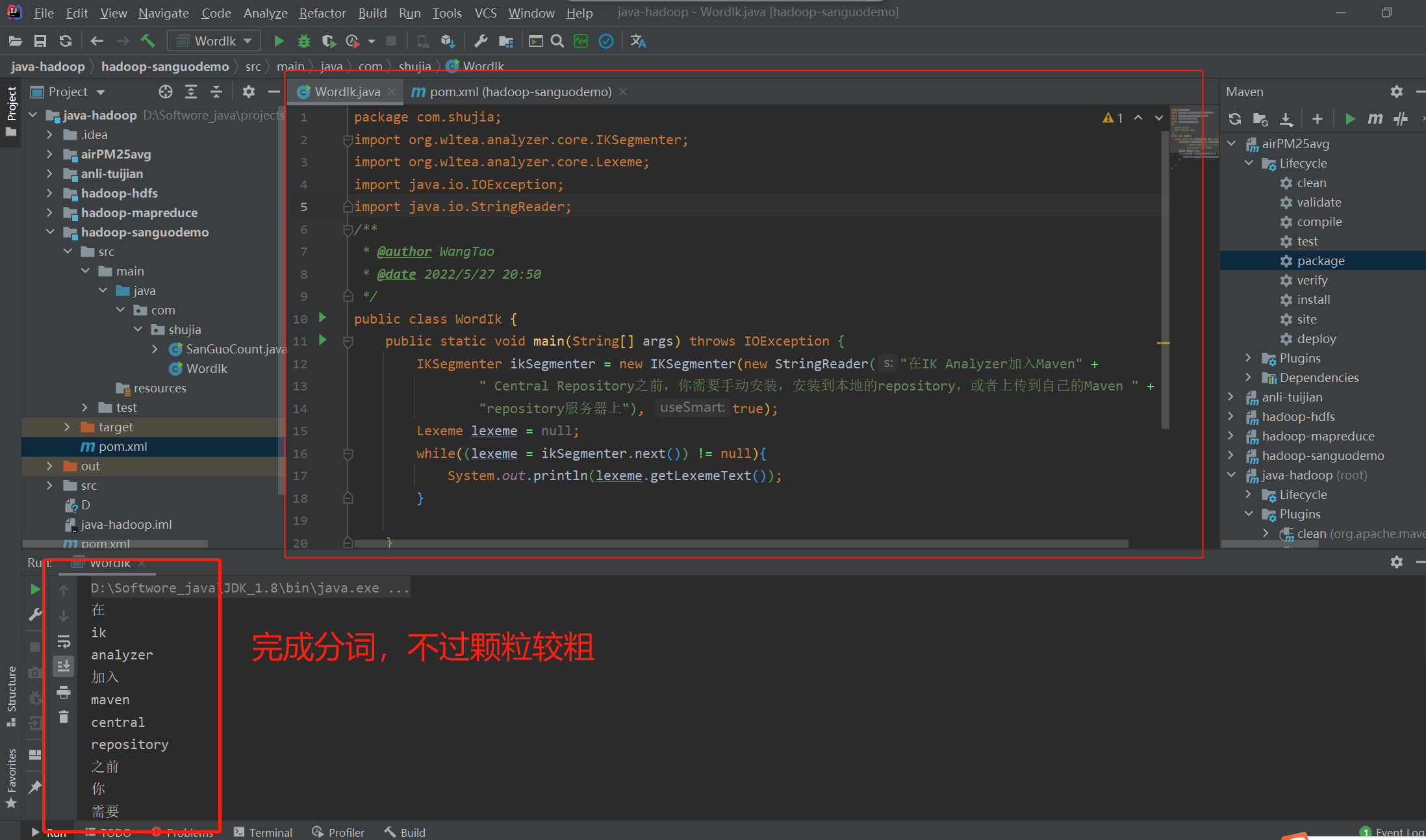Reload All Maven Projects icon
1426x840 pixels.
(1235, 119)
